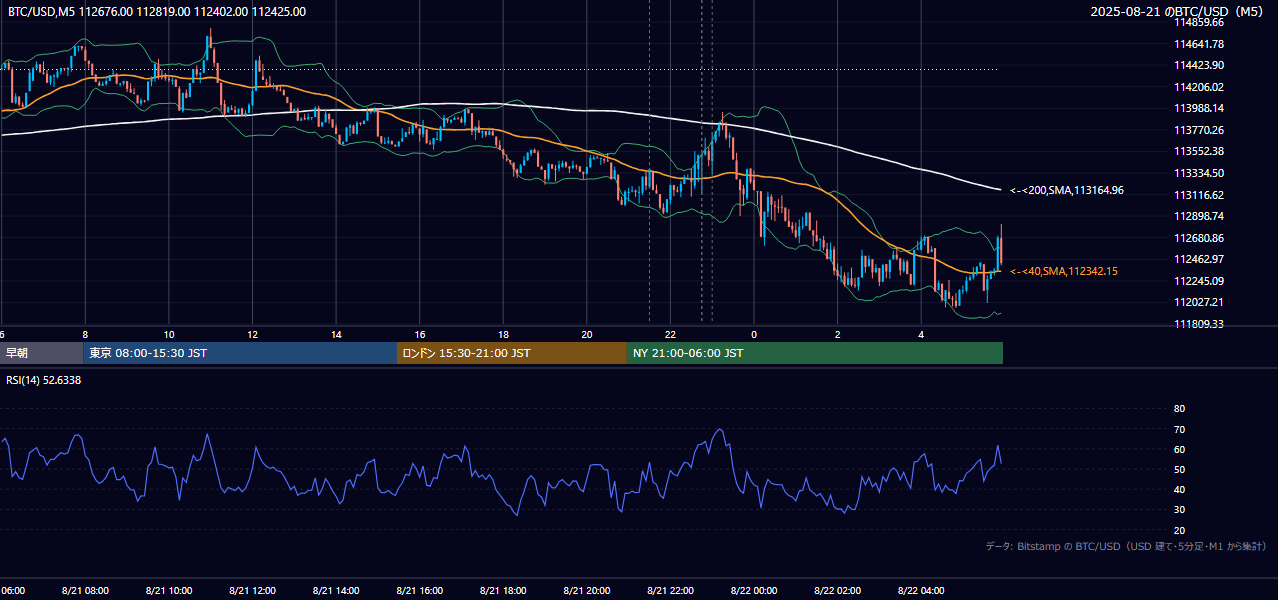Viewport: 1278px width, 600px height.
Task: Click the RSI axis label 80
Action: pos(1179,409)
